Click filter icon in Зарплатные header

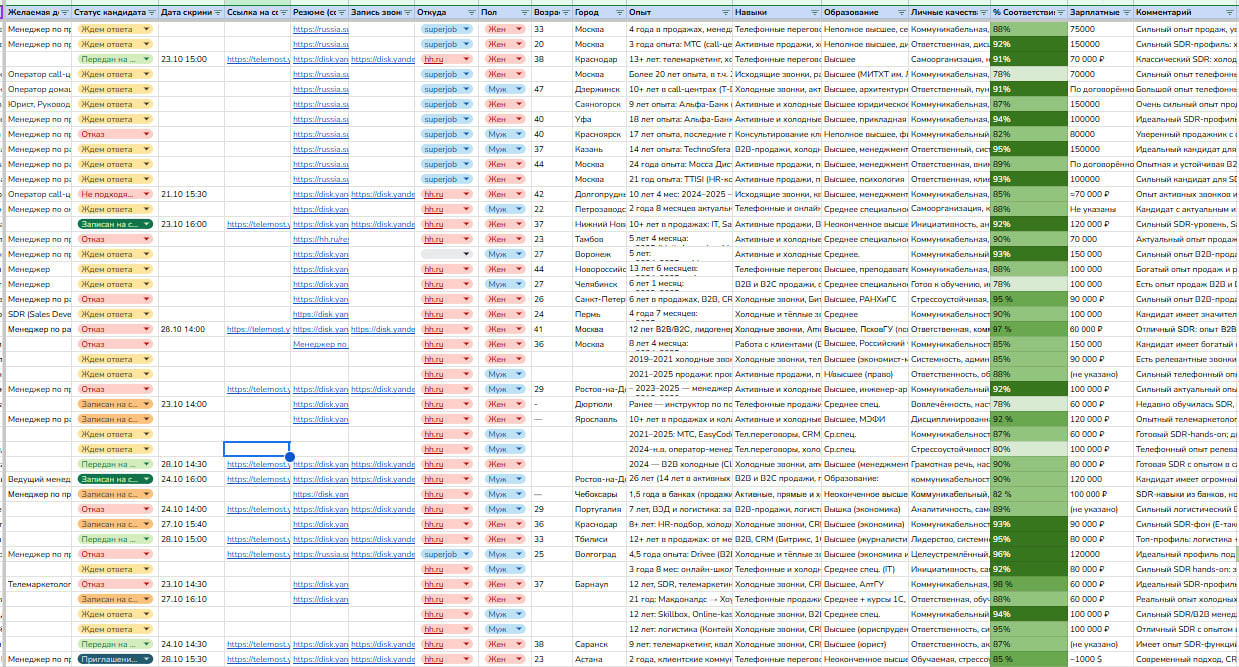click(x=1126, y=13)
